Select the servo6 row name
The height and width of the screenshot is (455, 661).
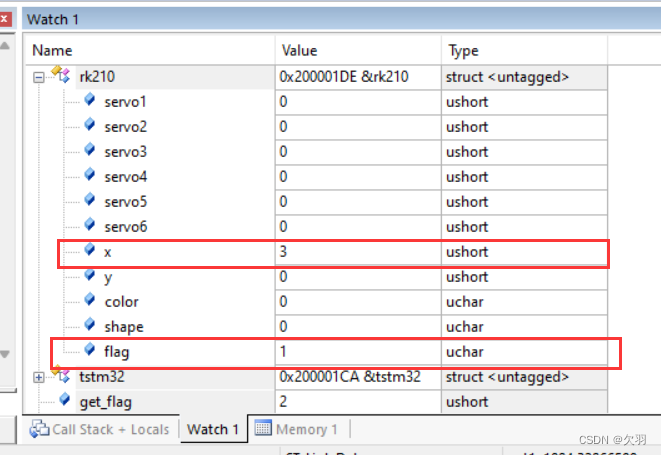126,226
